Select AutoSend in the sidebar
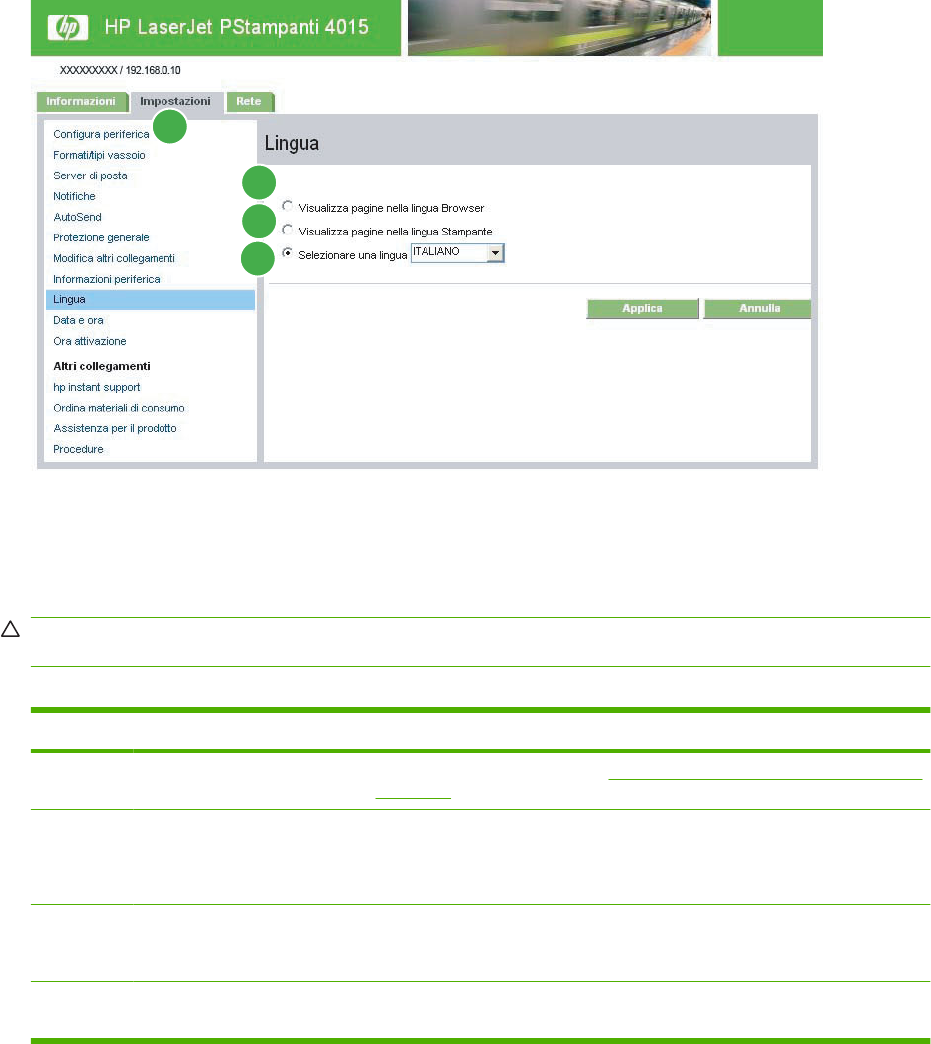 [77, 217]
